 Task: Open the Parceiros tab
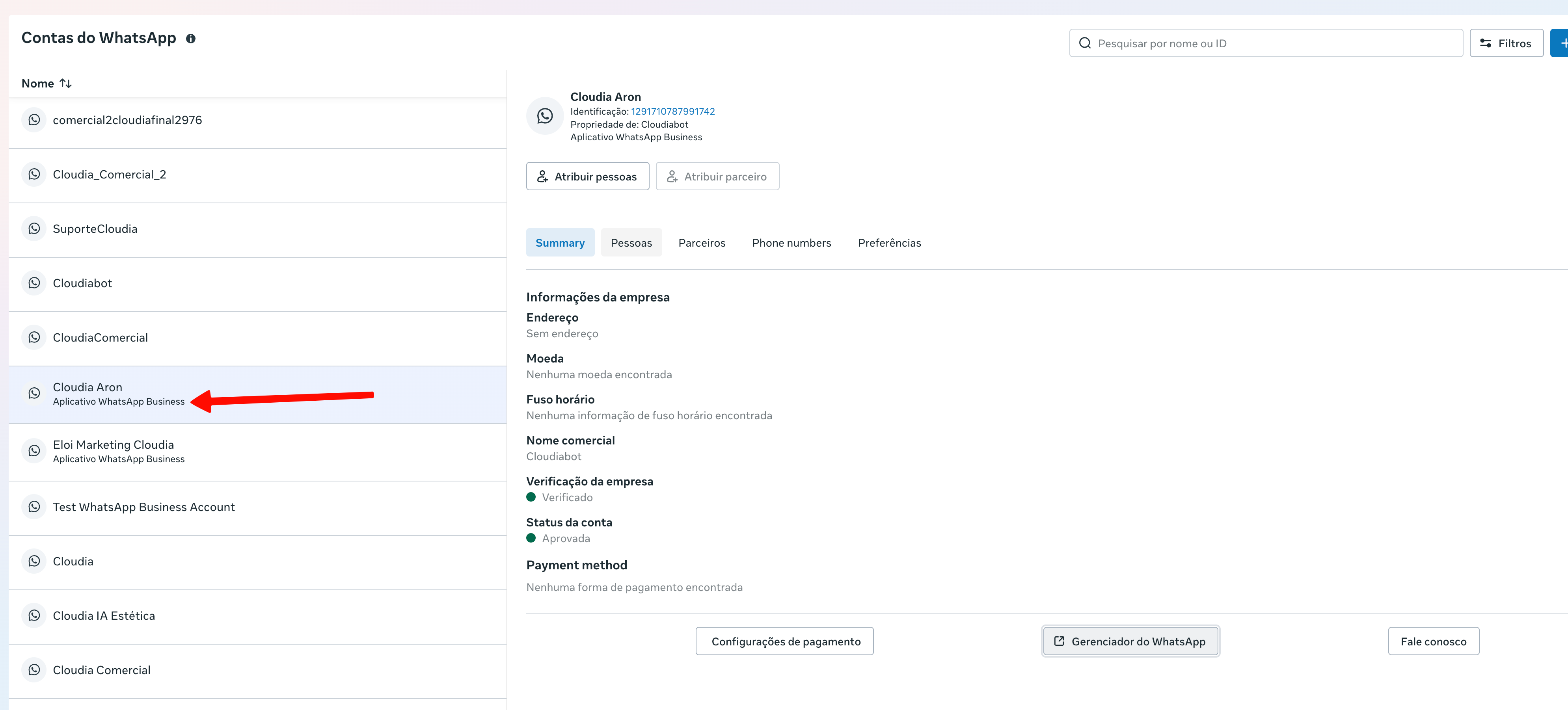[702, 243]
